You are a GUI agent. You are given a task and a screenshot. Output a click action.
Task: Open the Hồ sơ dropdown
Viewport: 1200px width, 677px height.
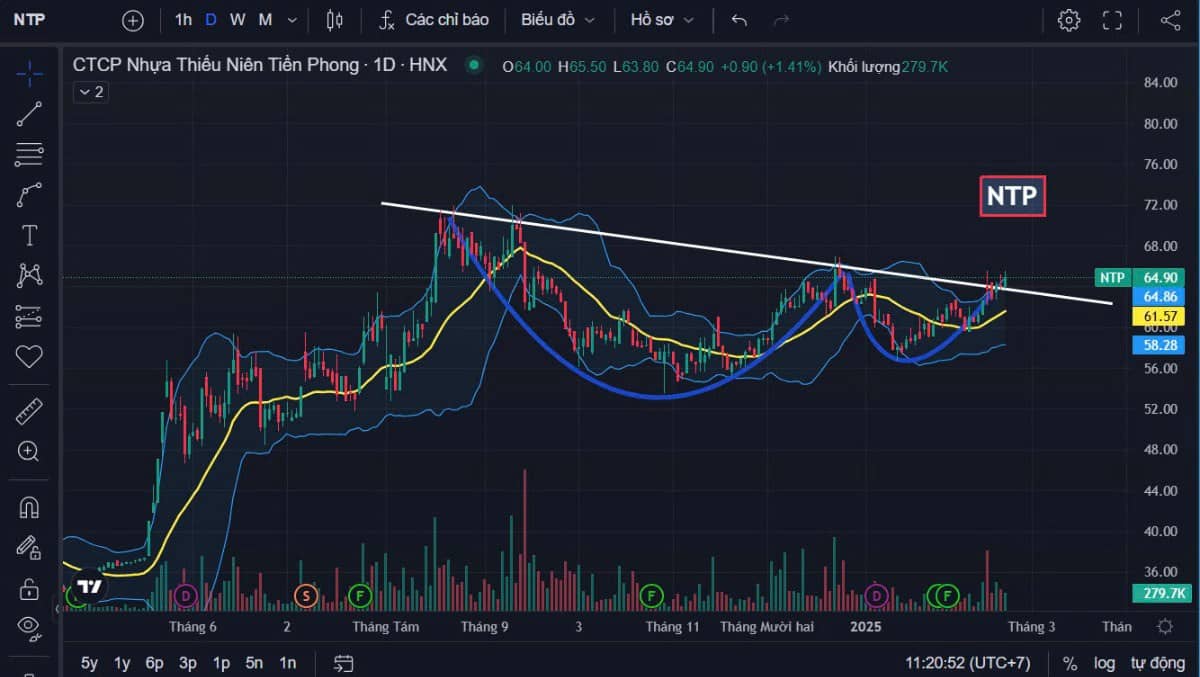[x=663, y=20]
